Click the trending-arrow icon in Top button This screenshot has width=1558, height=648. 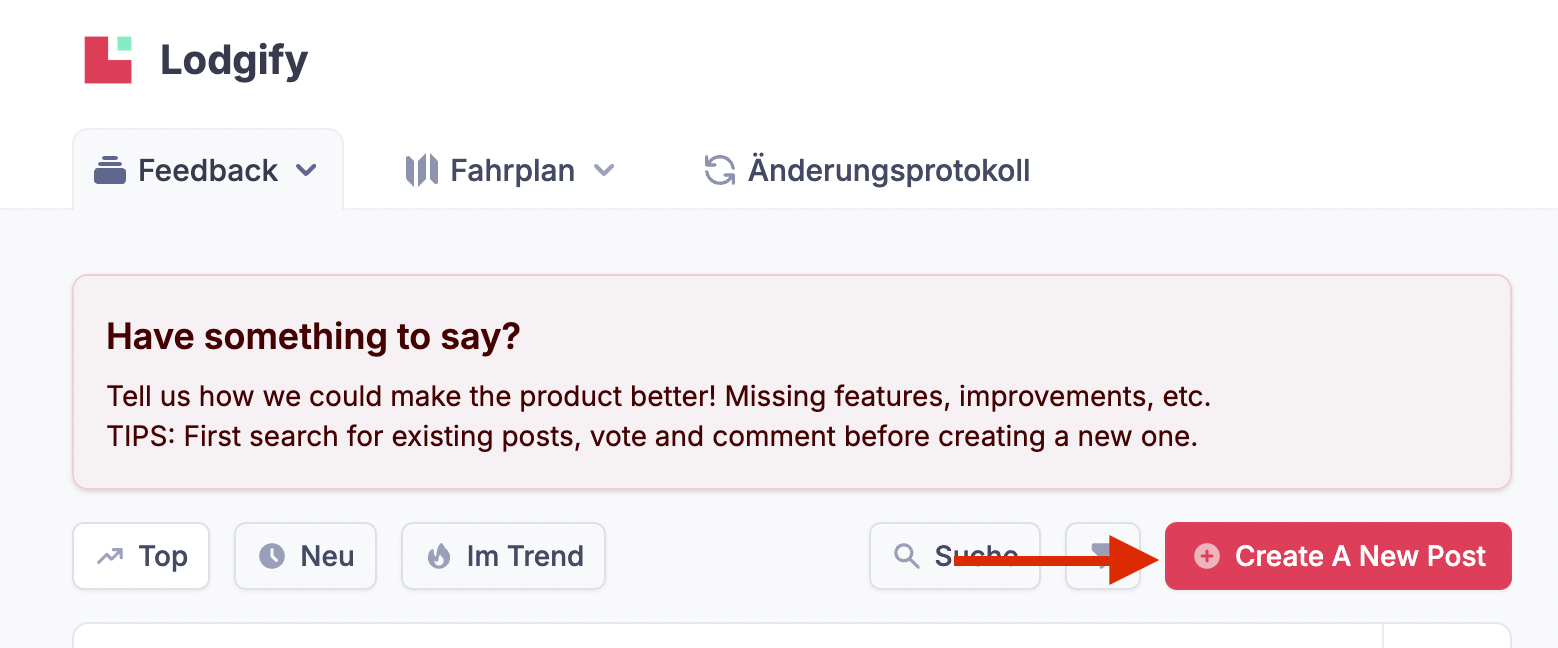pyautogui.click(x=110, y=556)
